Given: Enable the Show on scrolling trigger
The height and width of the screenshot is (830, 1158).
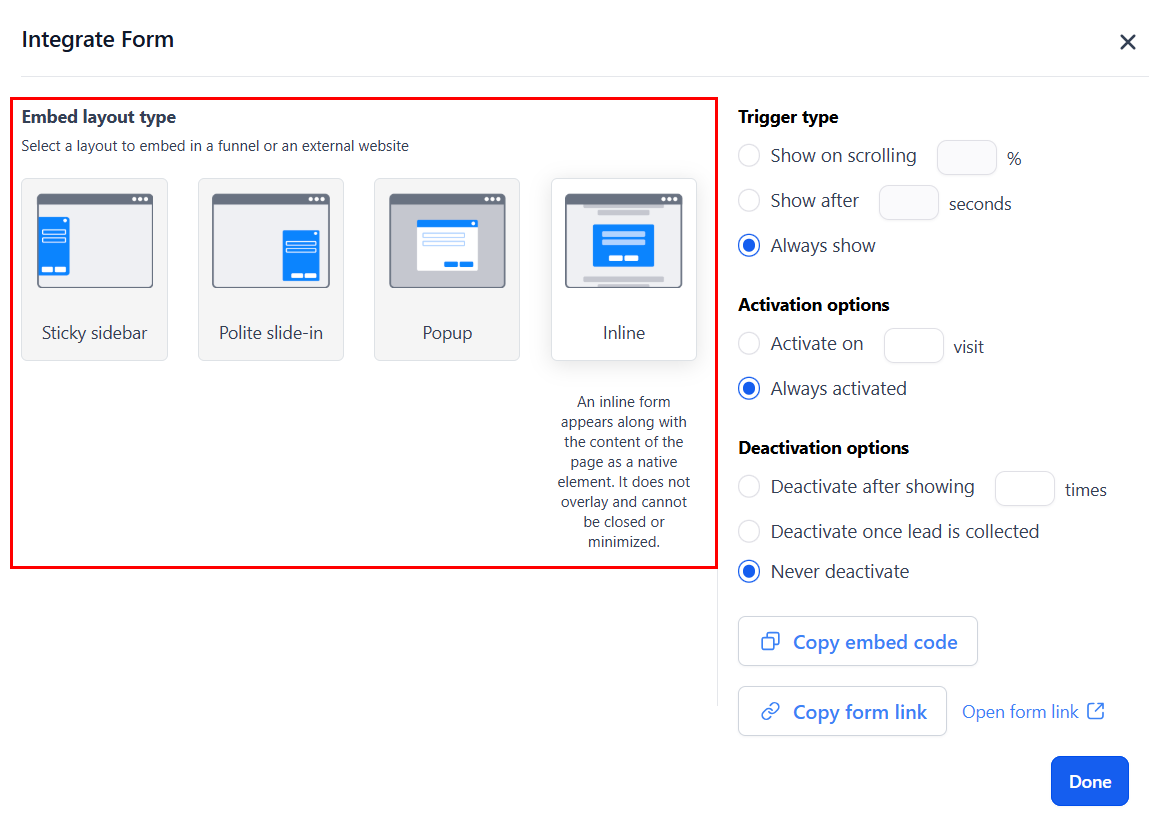Looking at the screenshot, I should click(749, 156).
